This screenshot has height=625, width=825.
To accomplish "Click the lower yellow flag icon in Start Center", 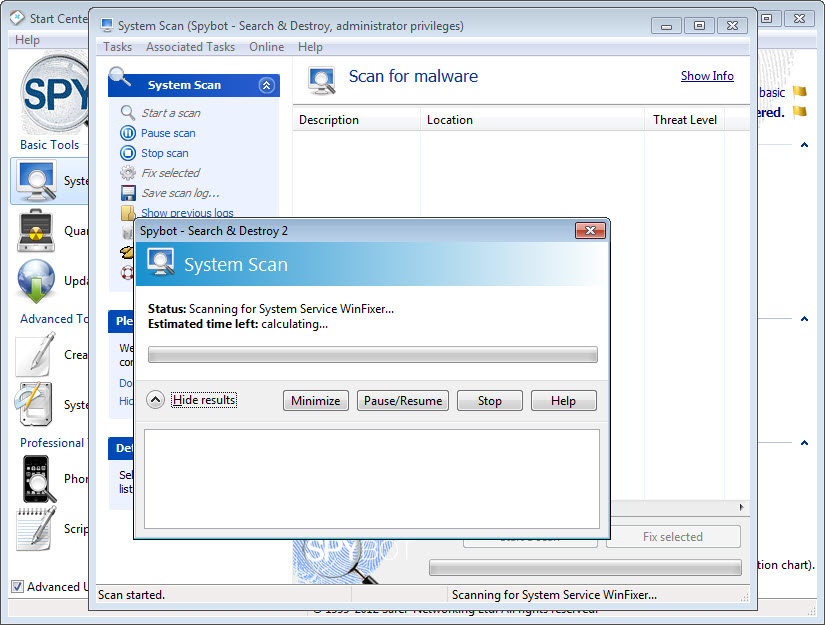I will tap(800, 111).
